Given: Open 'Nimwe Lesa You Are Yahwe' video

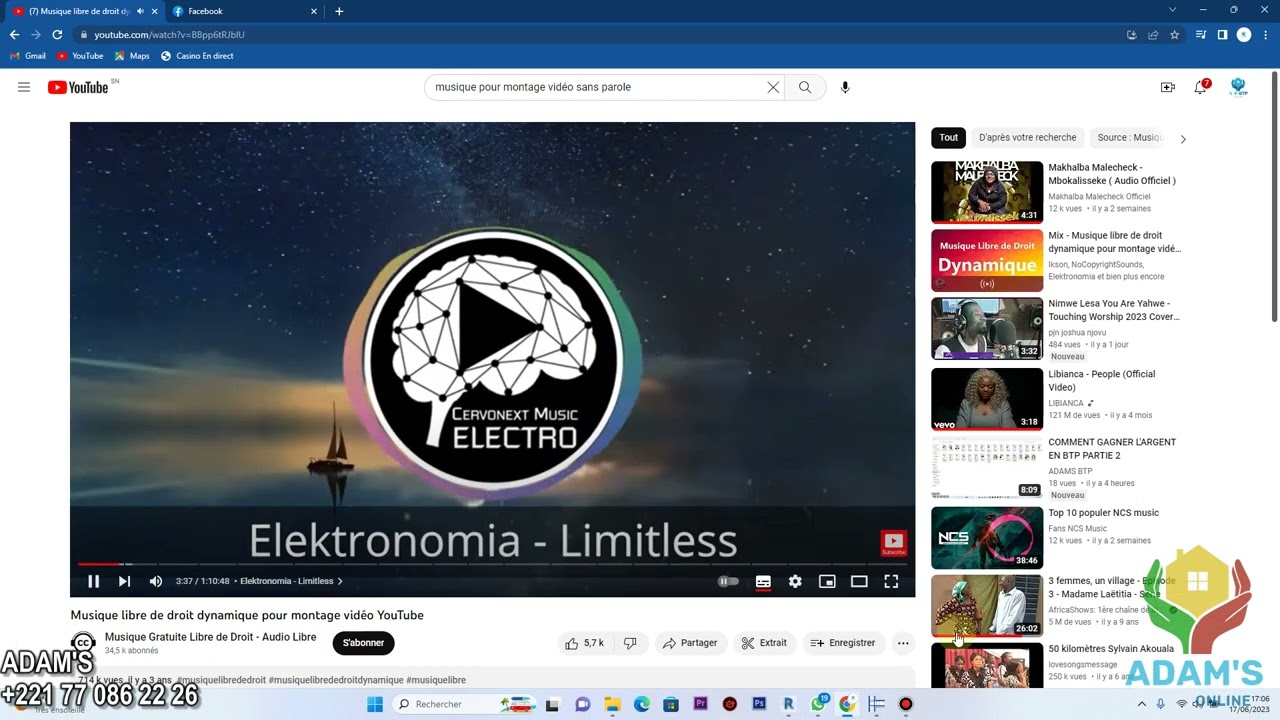Looking at the screenshot, I should click(1114, 310).
